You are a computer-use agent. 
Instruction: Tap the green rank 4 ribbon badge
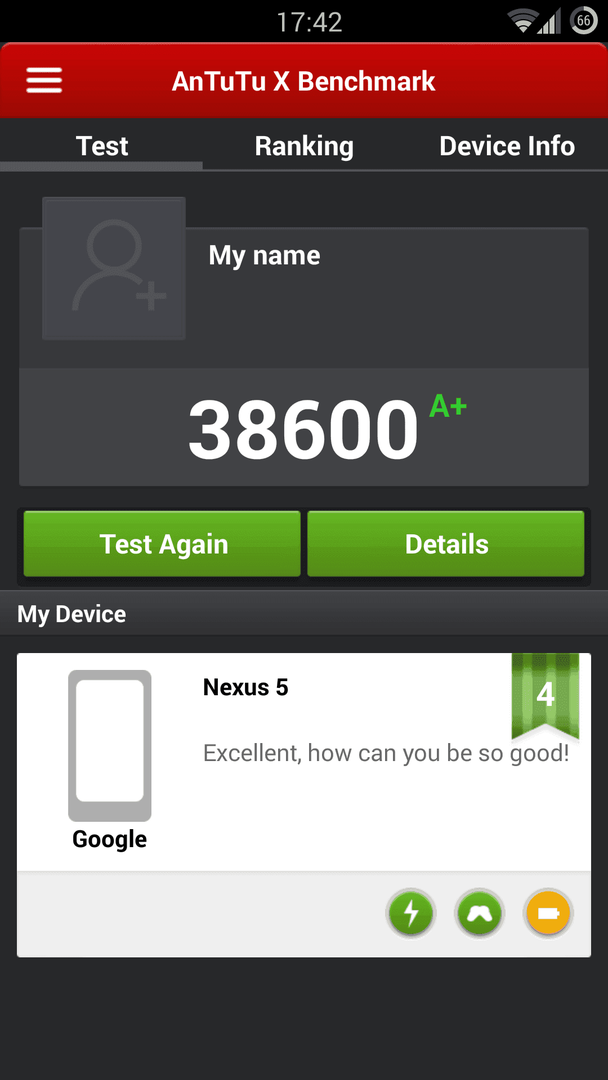(545, 696)
